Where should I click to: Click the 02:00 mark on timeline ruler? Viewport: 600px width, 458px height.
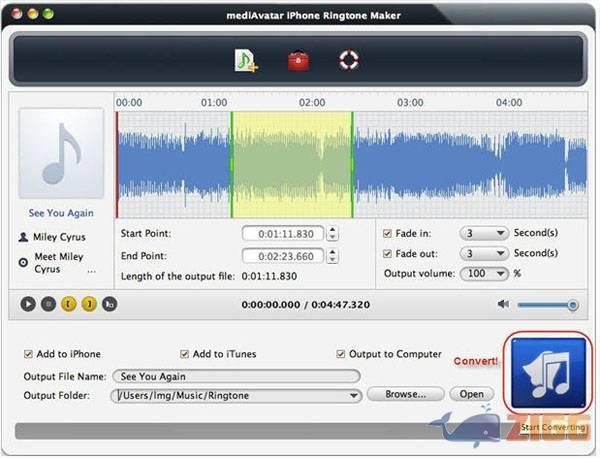312,103
